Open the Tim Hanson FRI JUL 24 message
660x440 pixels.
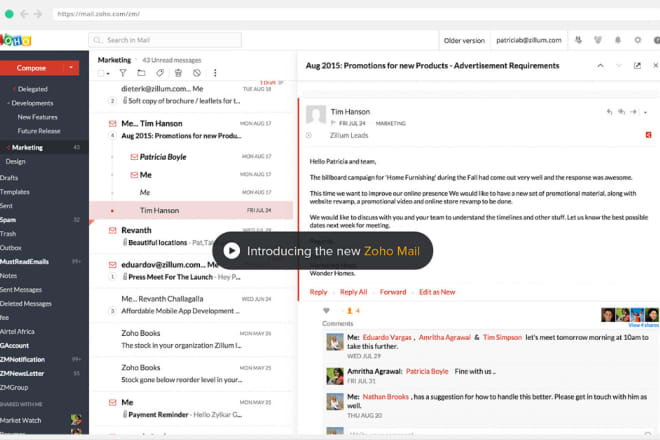pyautogui.click(x=192, y=210)
